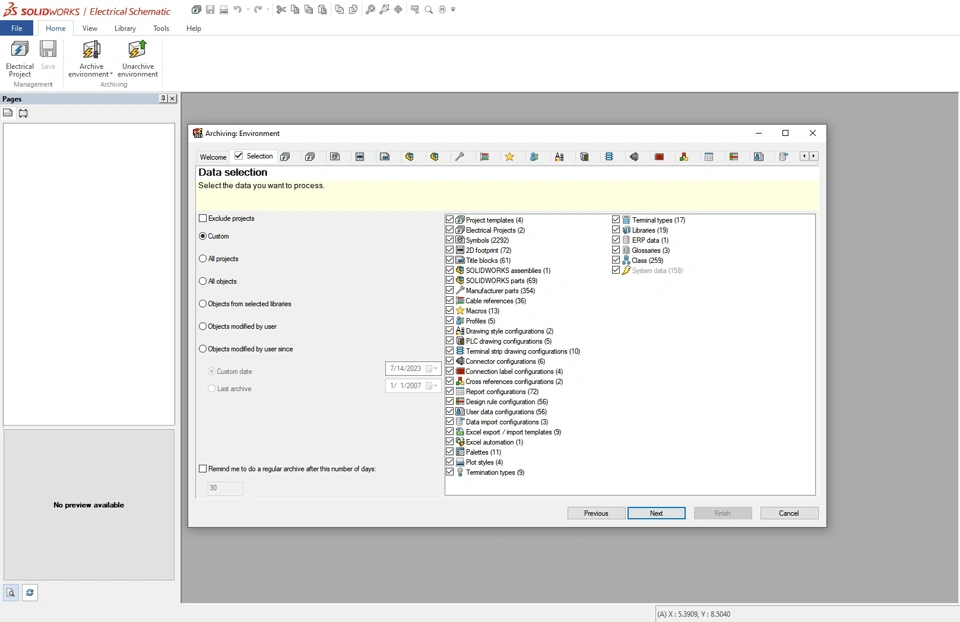Open the Terminal strip drawing configurations tab icon
960x622 pixels.
click(609, 157)
